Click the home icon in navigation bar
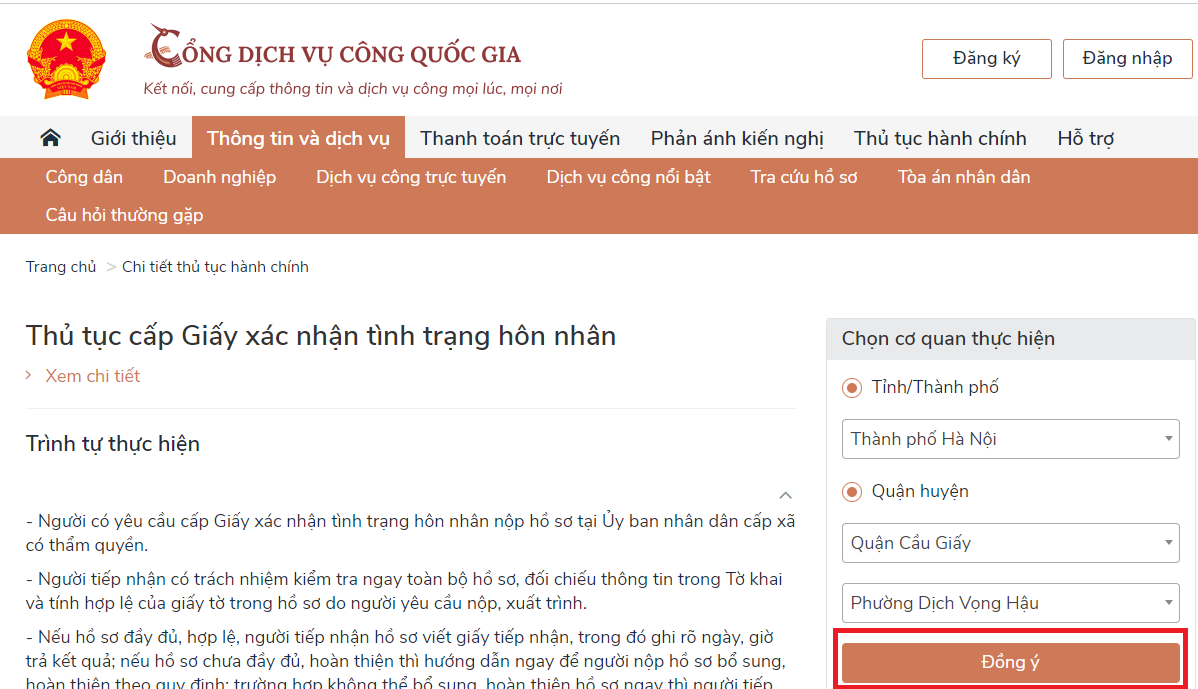This screenshot has height=689, width=1198. coord(50,138)
